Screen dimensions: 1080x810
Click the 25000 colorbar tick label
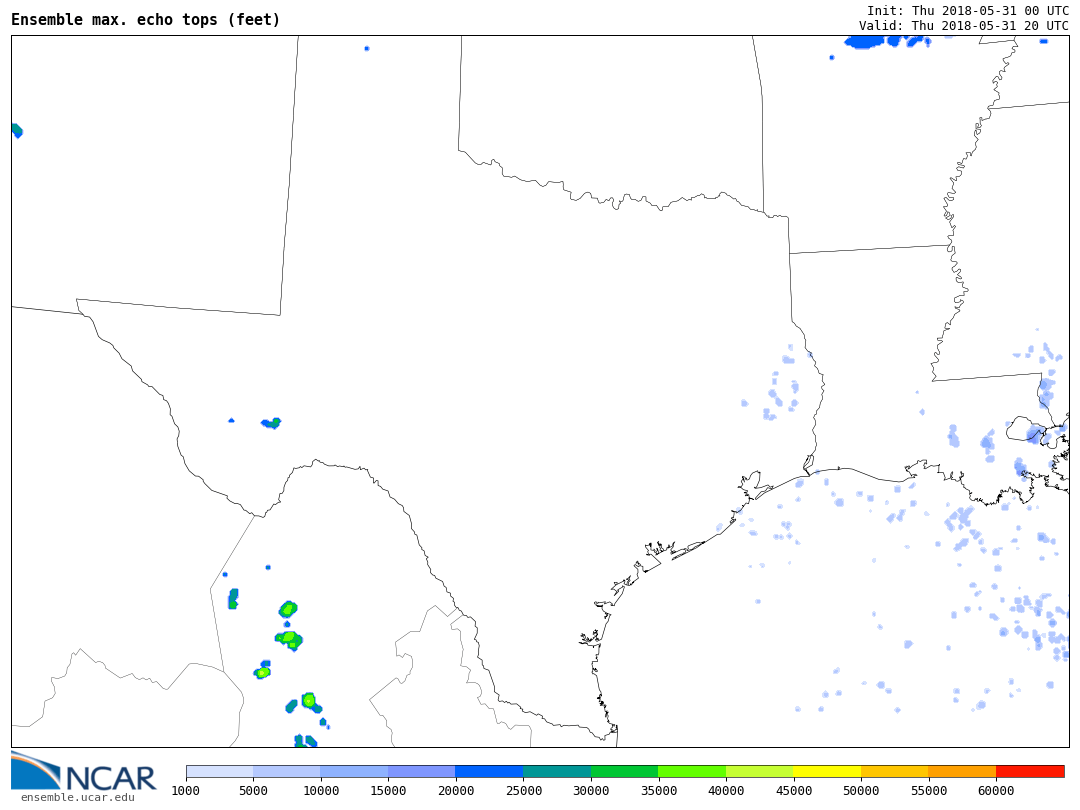click(523, 791)
